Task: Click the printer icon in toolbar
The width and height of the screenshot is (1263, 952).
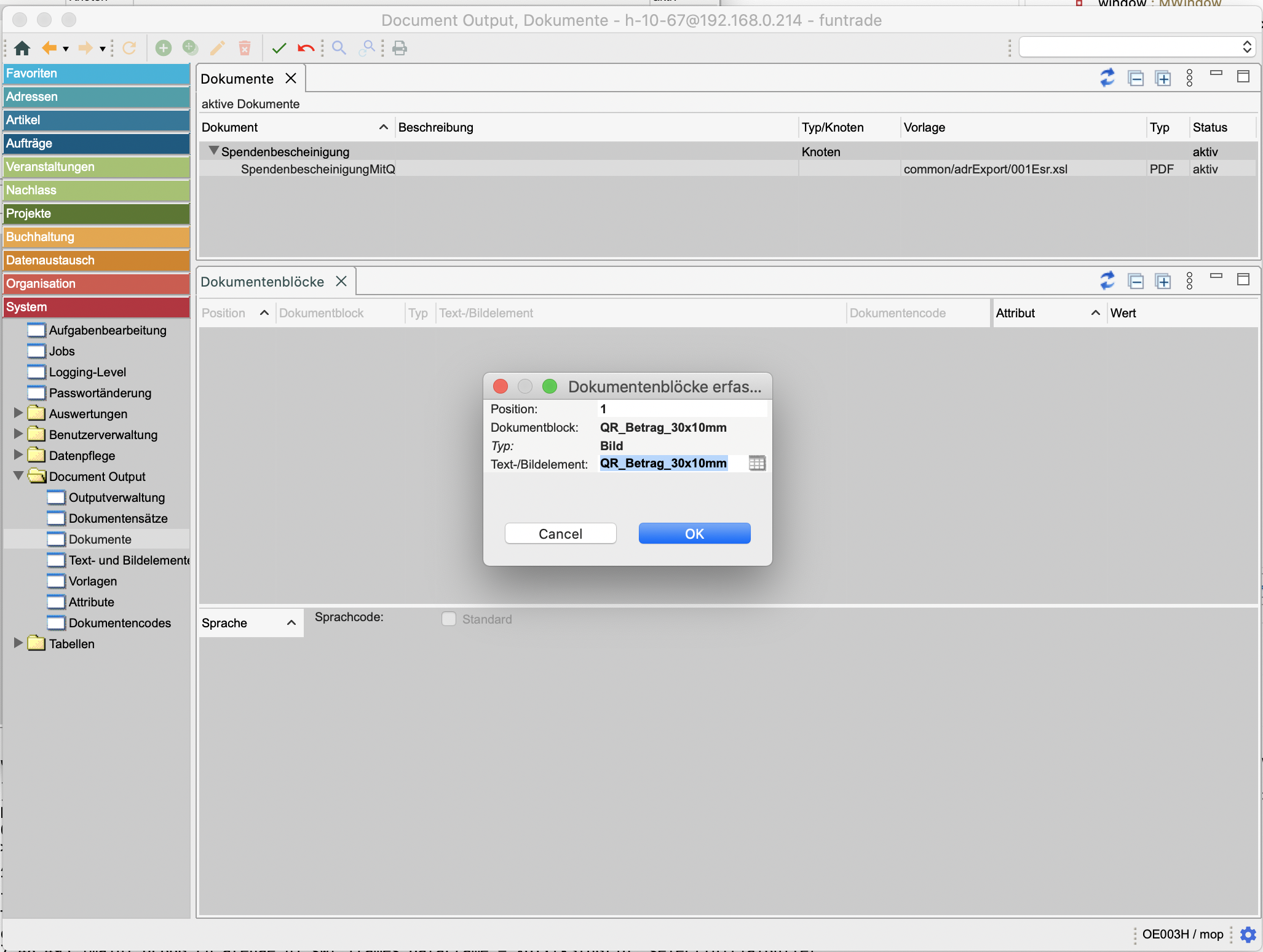Action: coord(400,48)
